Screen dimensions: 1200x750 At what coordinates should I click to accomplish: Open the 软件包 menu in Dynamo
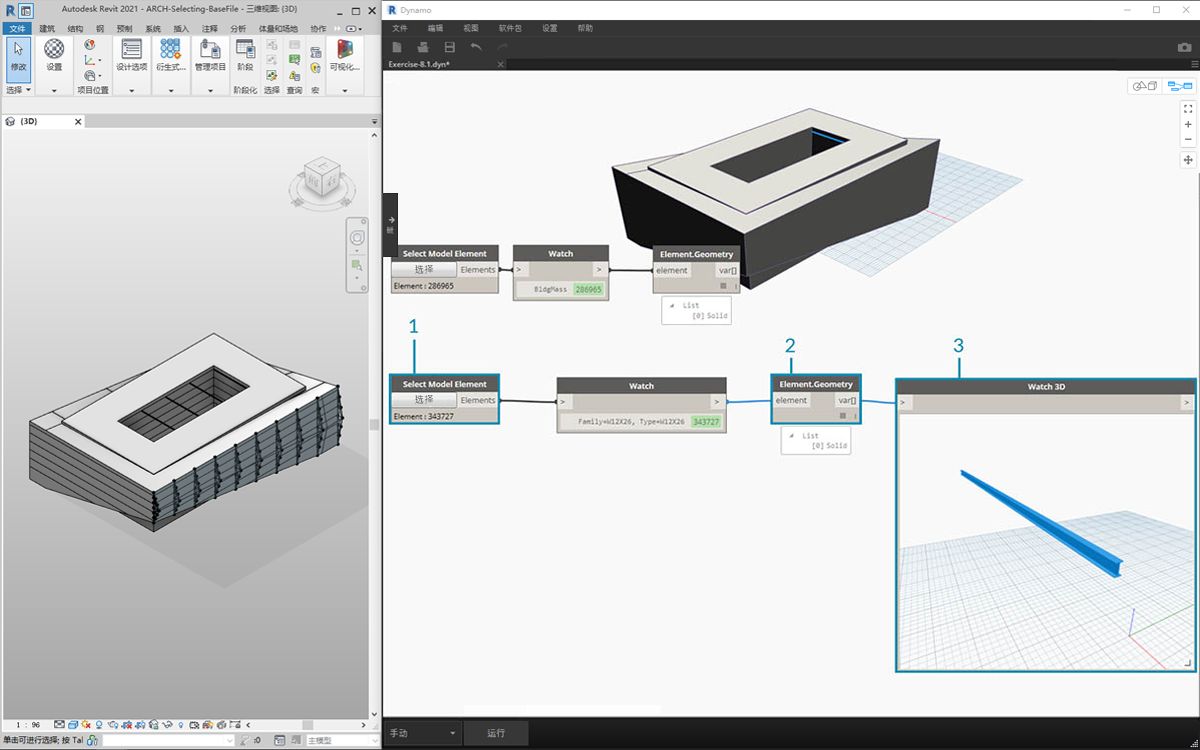pos(510,28)
